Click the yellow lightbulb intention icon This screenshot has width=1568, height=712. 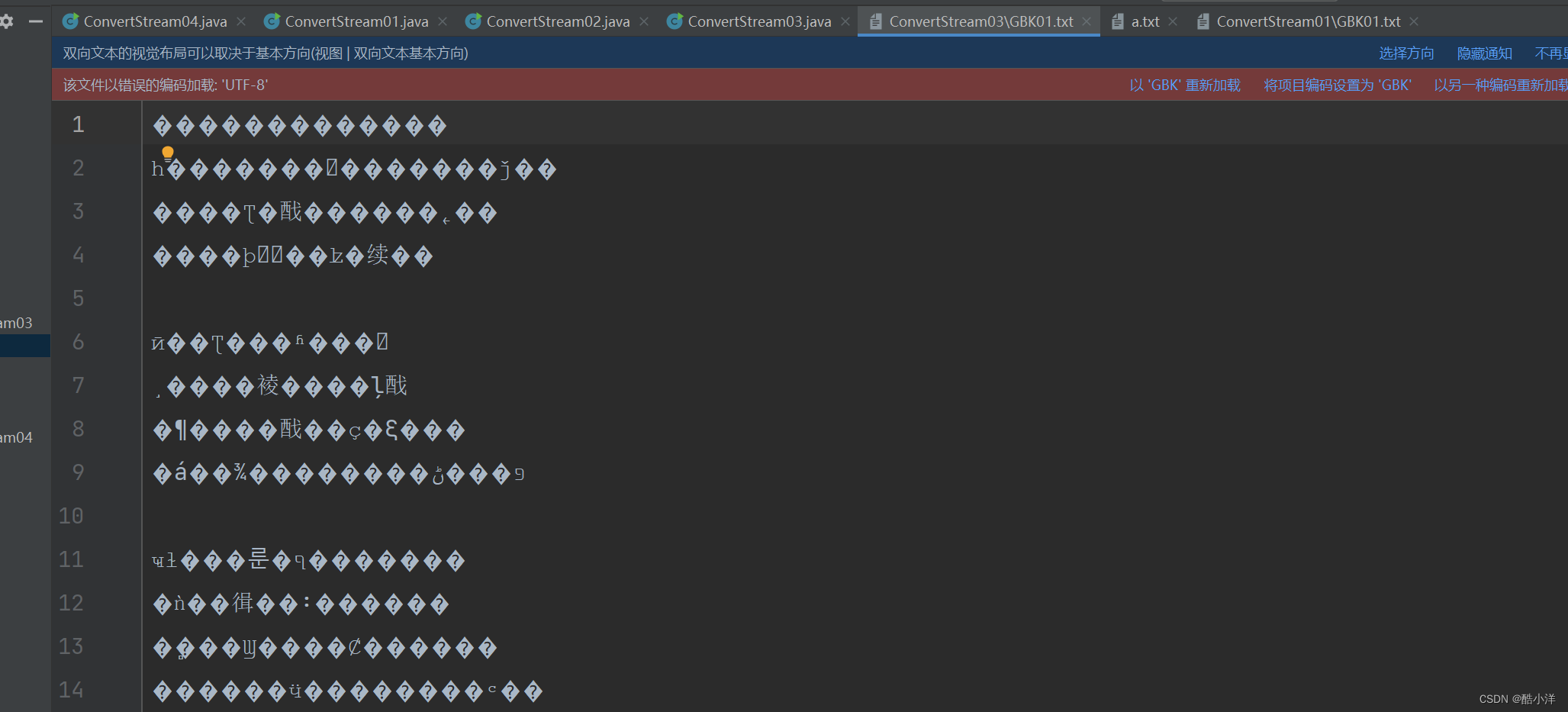pyautogui.click(x=168, y=153)
